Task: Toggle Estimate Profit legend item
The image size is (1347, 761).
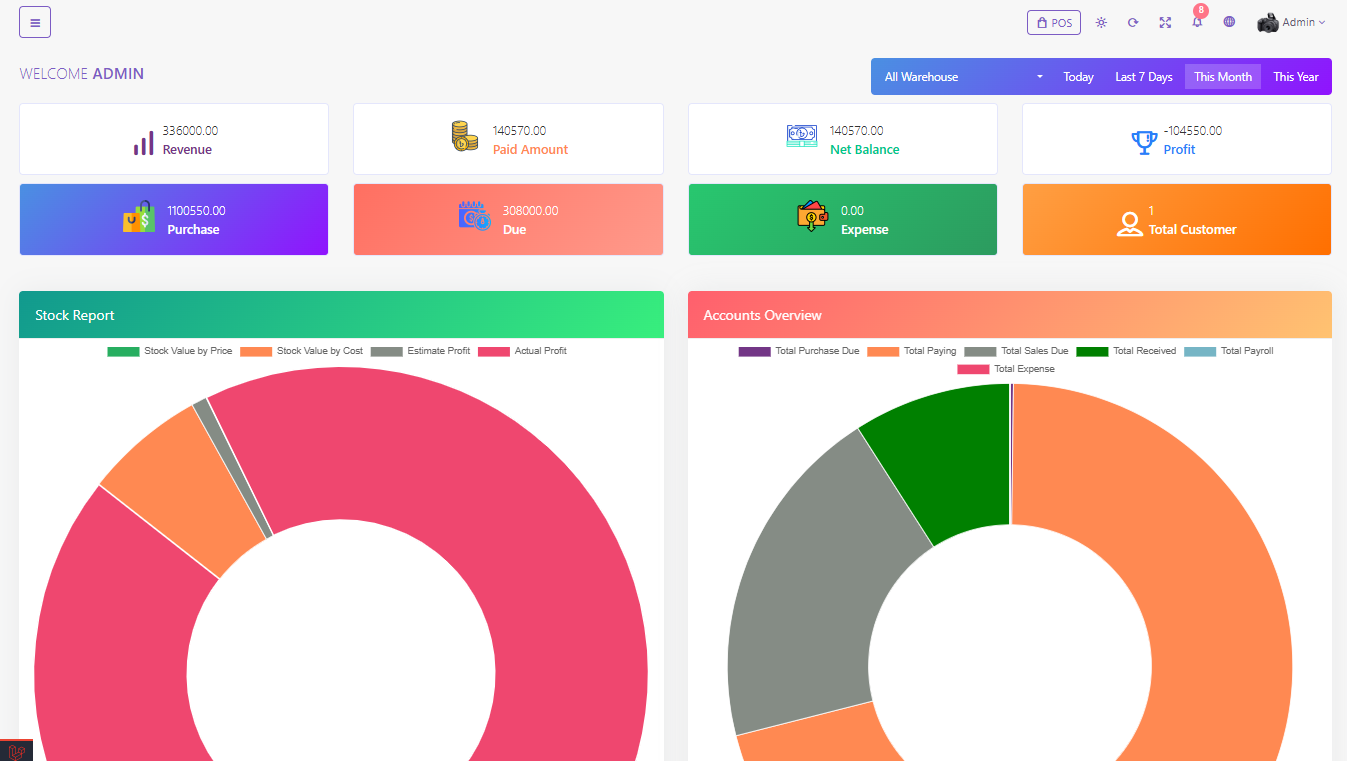Action: pyautogui.click(x=422, y=351)
